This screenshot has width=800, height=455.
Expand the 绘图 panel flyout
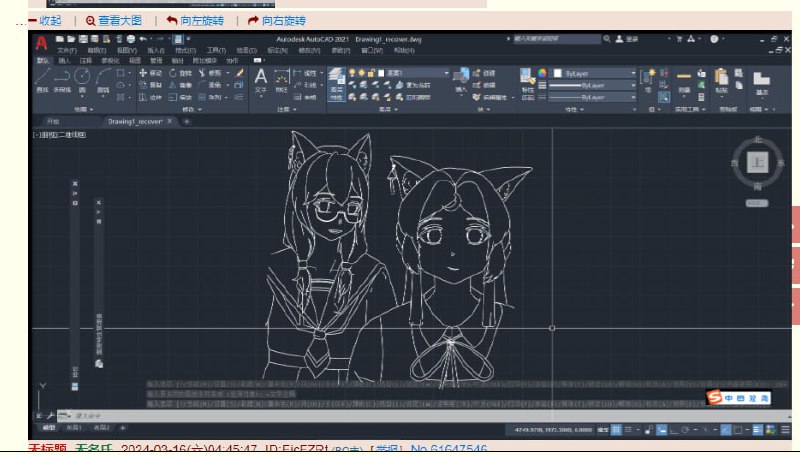pos(84,109)
